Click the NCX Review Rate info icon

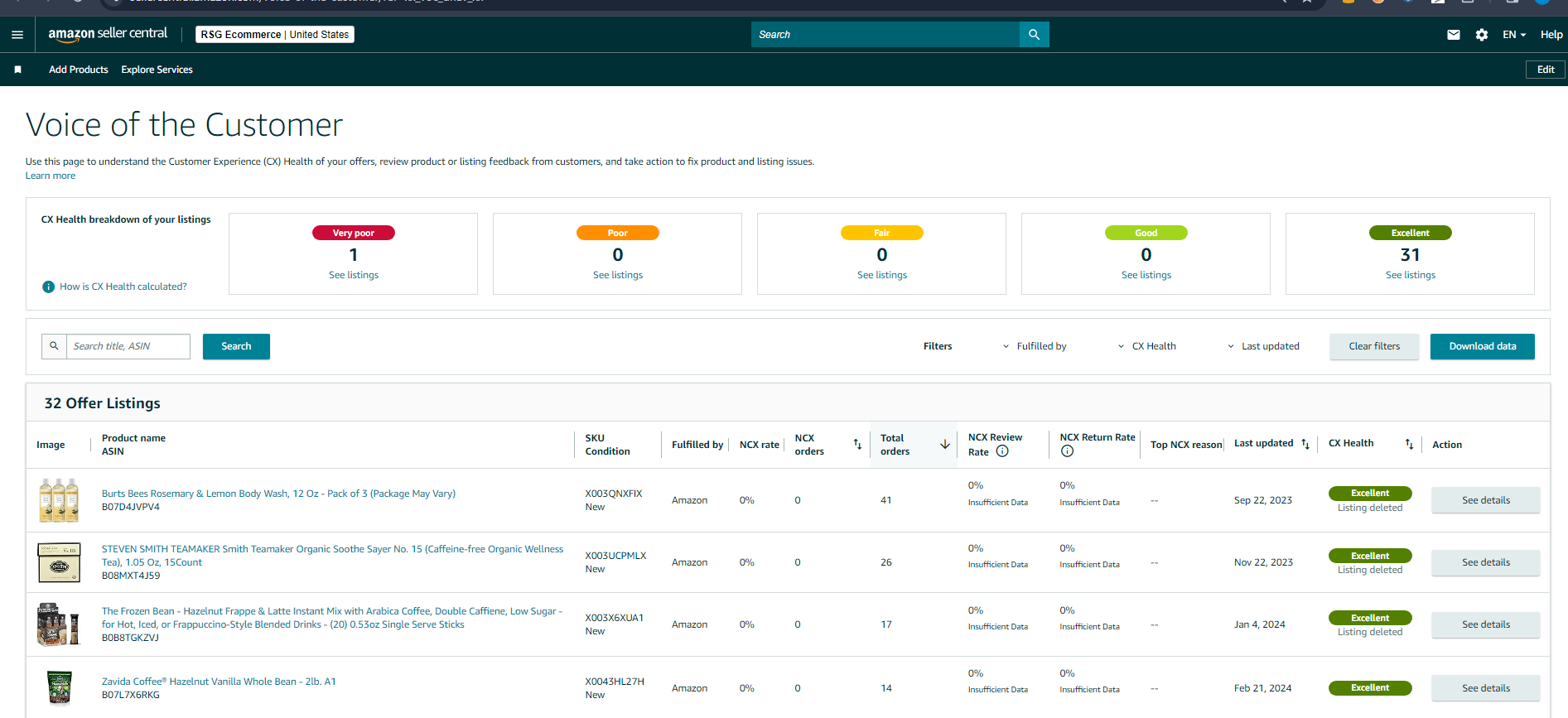(x=1002, y=451)
